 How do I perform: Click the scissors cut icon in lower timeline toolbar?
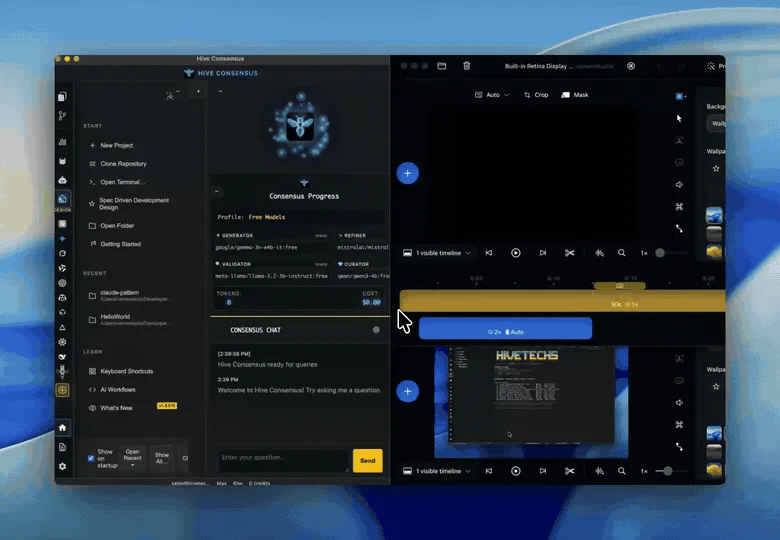570,471
